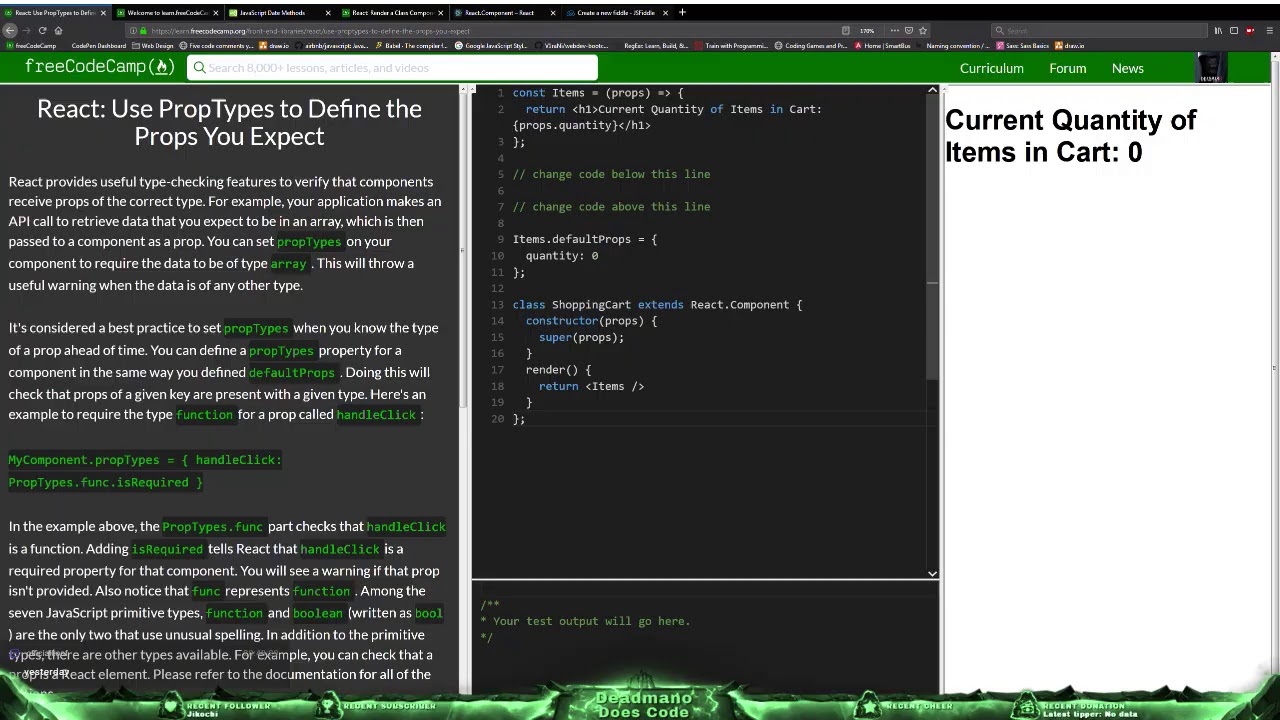This screenshot has width=1280, height=720.
Task: Close the 'React: Use PropTypes' tab
Action: pyautogui.click(x=103, y=13)
